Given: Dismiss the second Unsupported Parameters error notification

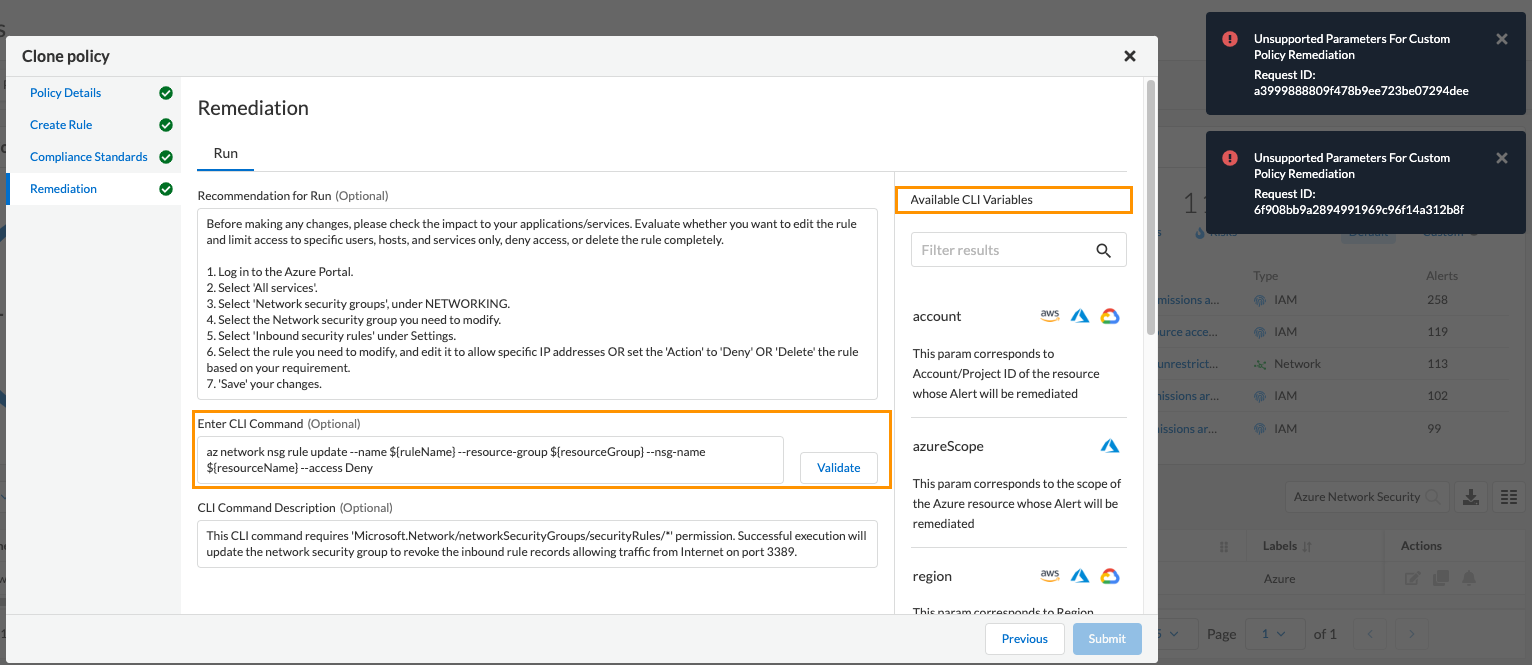Looking at the screenshot, I should pyautogui.click(x=1501, y=158).
